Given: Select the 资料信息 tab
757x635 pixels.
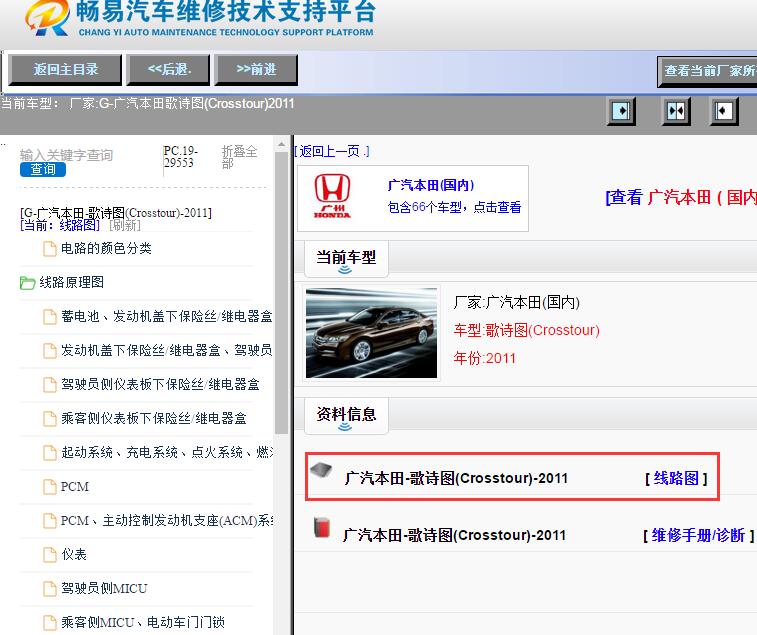Looking at the screenshot, I should point(346,416).
